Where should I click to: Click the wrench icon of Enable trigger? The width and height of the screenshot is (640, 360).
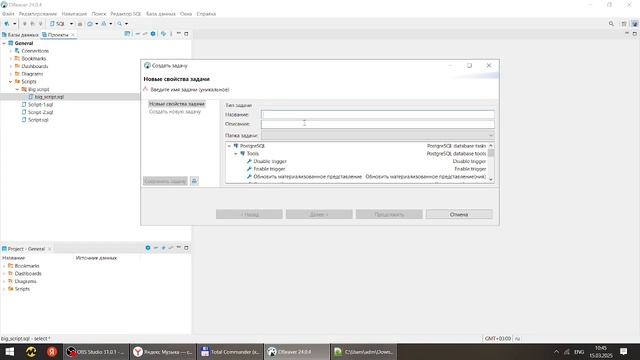point(249,169)
